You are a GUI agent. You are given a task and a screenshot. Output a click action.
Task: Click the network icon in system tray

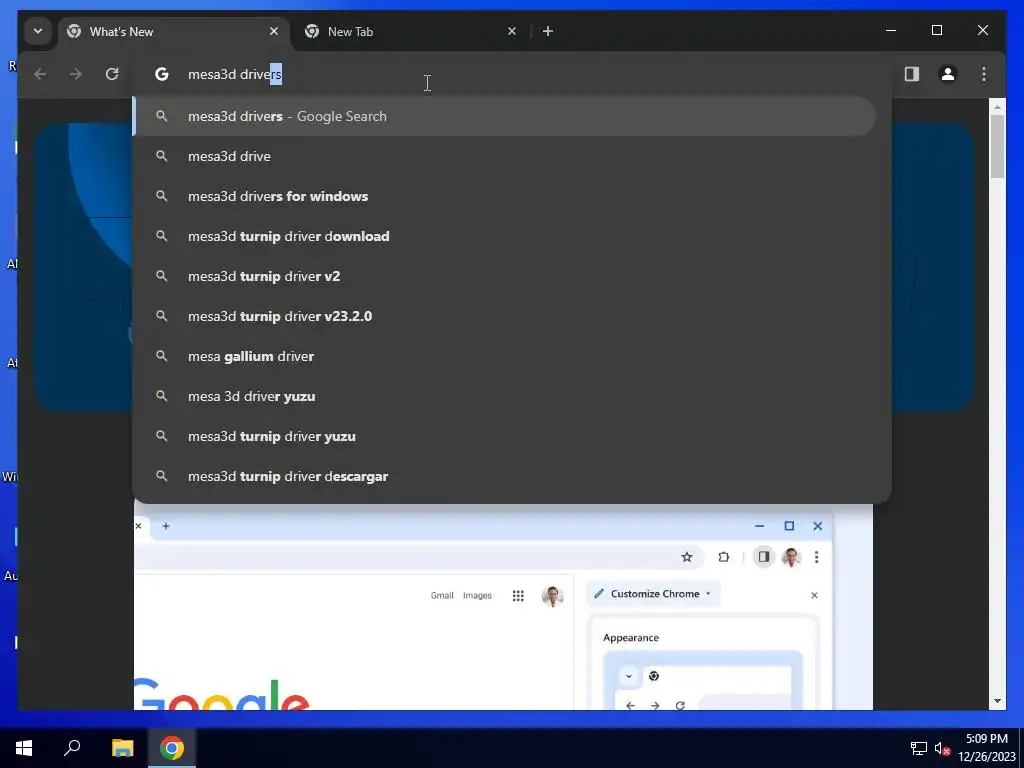tap(919, 748)
